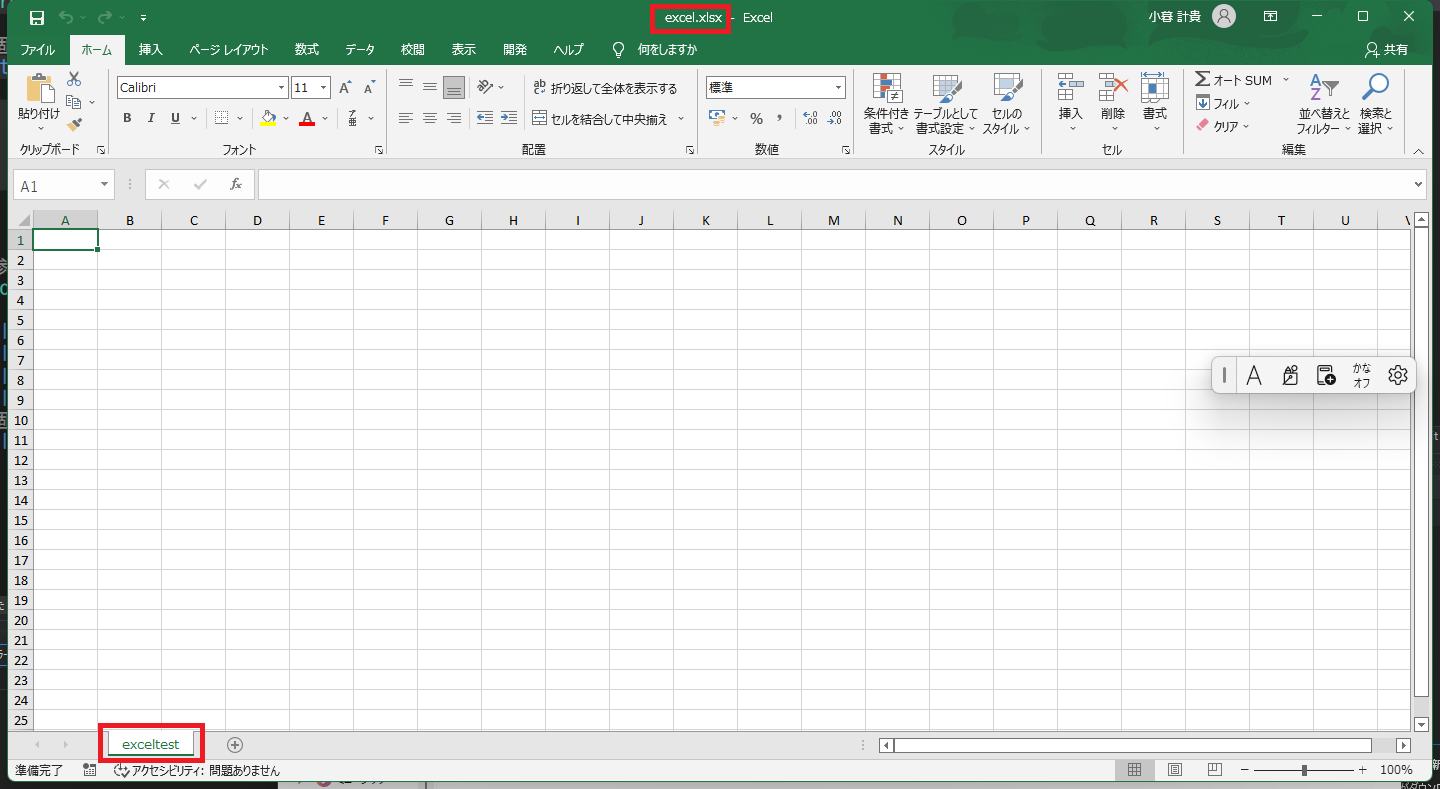Open the 開発 ribbon tab

(x=515, y=49)
